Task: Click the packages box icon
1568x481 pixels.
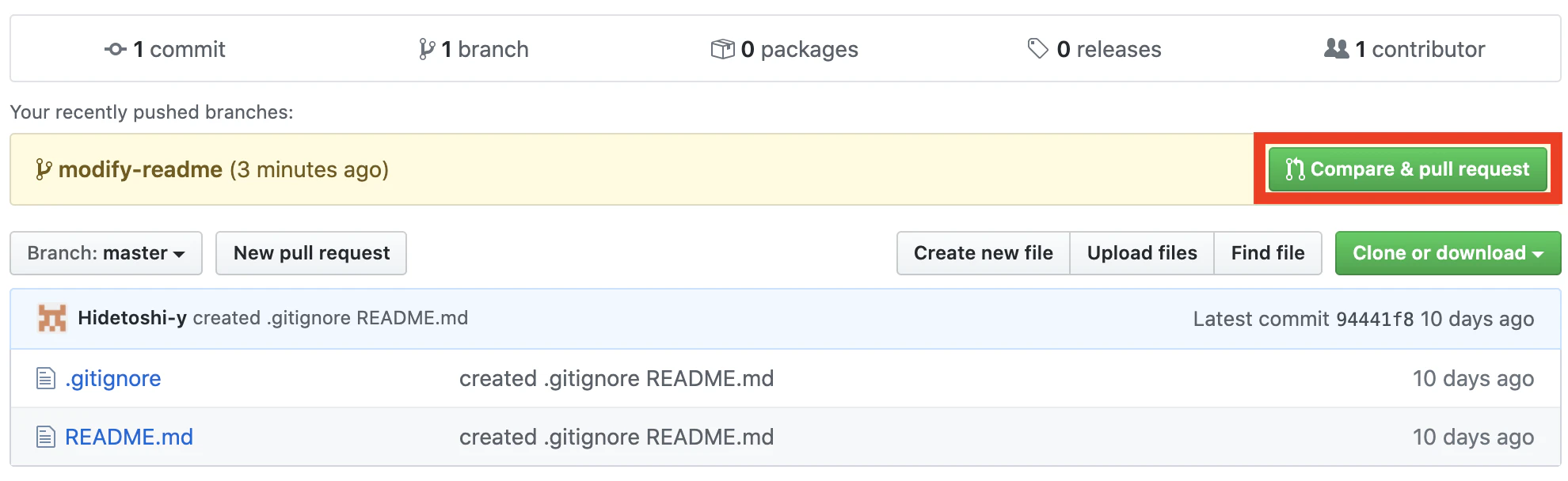Action: tap(722, 49)
